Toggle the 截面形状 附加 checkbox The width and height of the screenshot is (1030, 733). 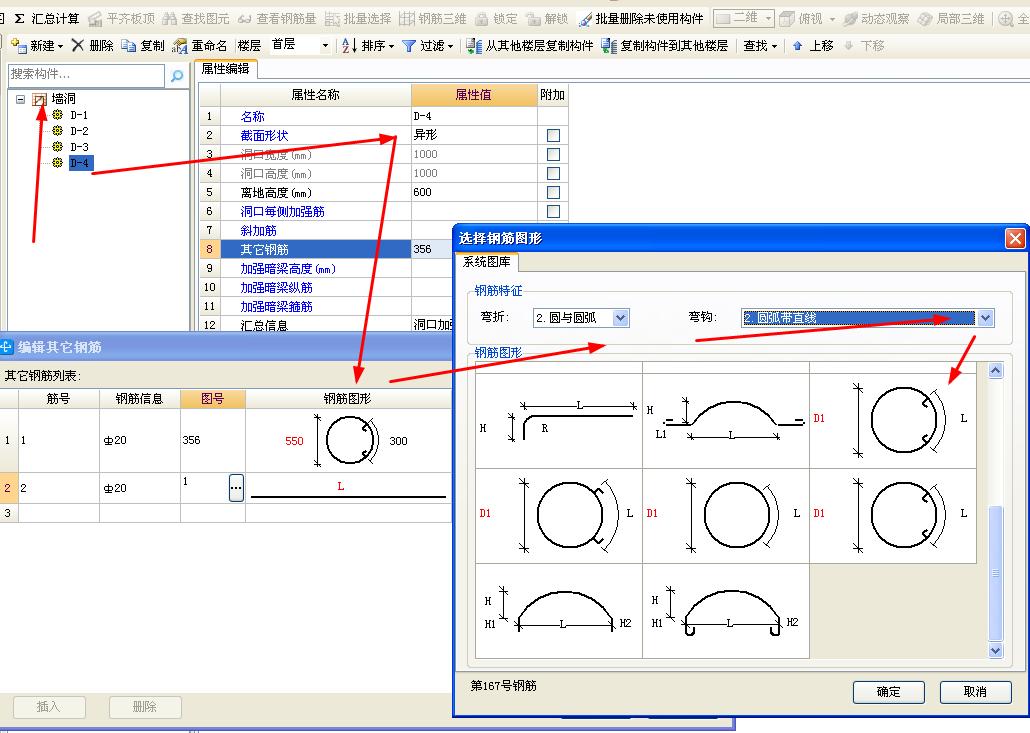coord(553,135)
